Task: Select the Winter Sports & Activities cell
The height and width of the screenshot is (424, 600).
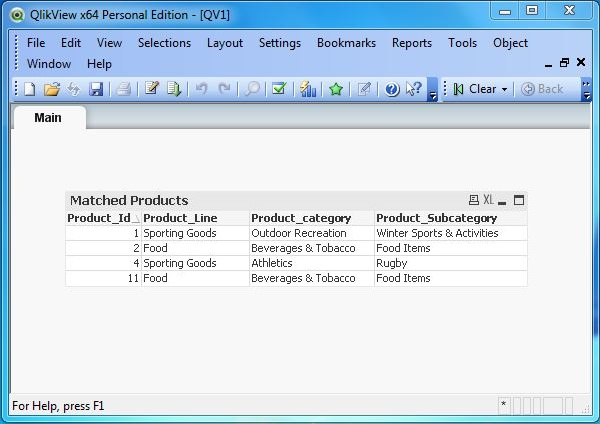Action: pyautogui.click(x=451, y=233)
